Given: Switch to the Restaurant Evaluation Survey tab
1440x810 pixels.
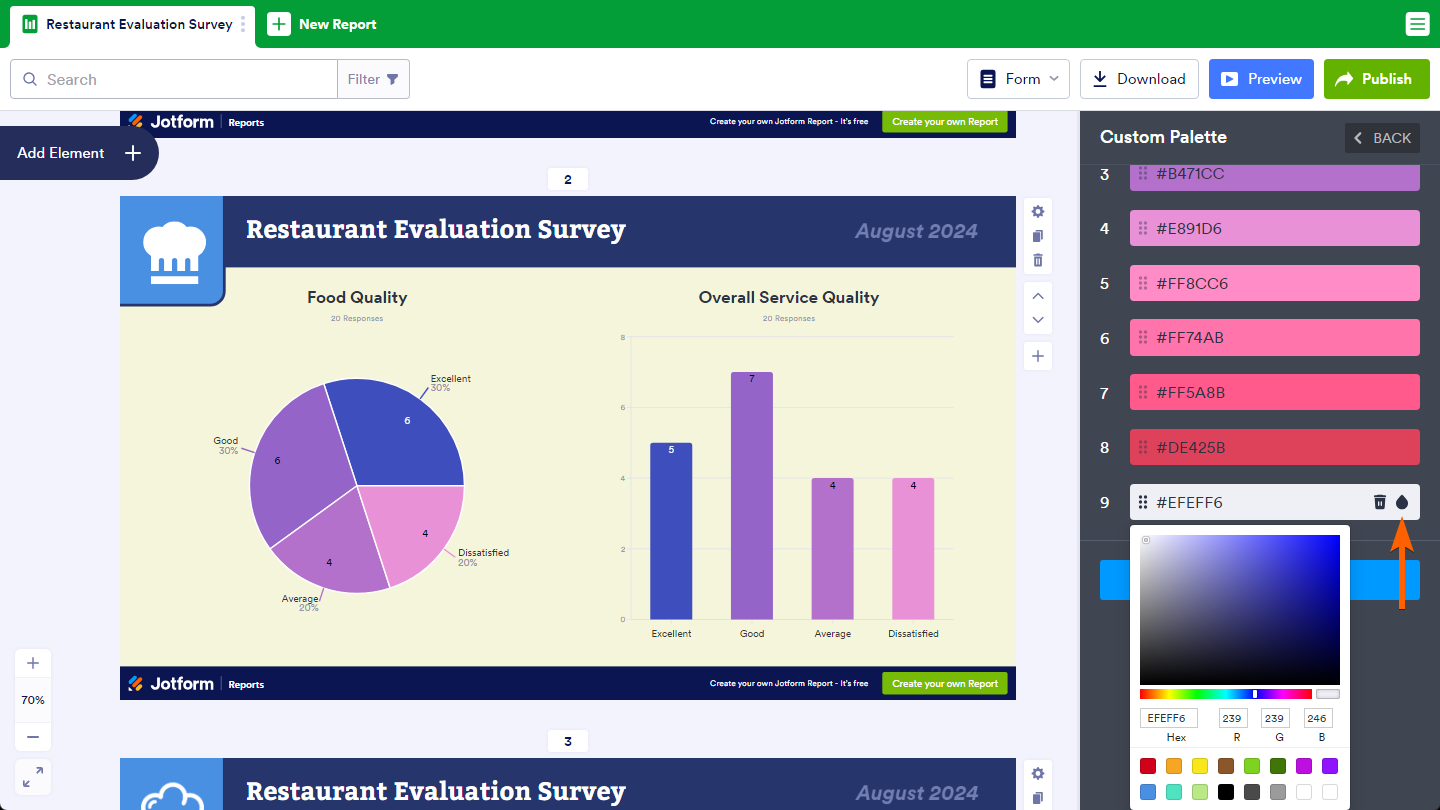Looking at the screenshot, I should [138, 24].
